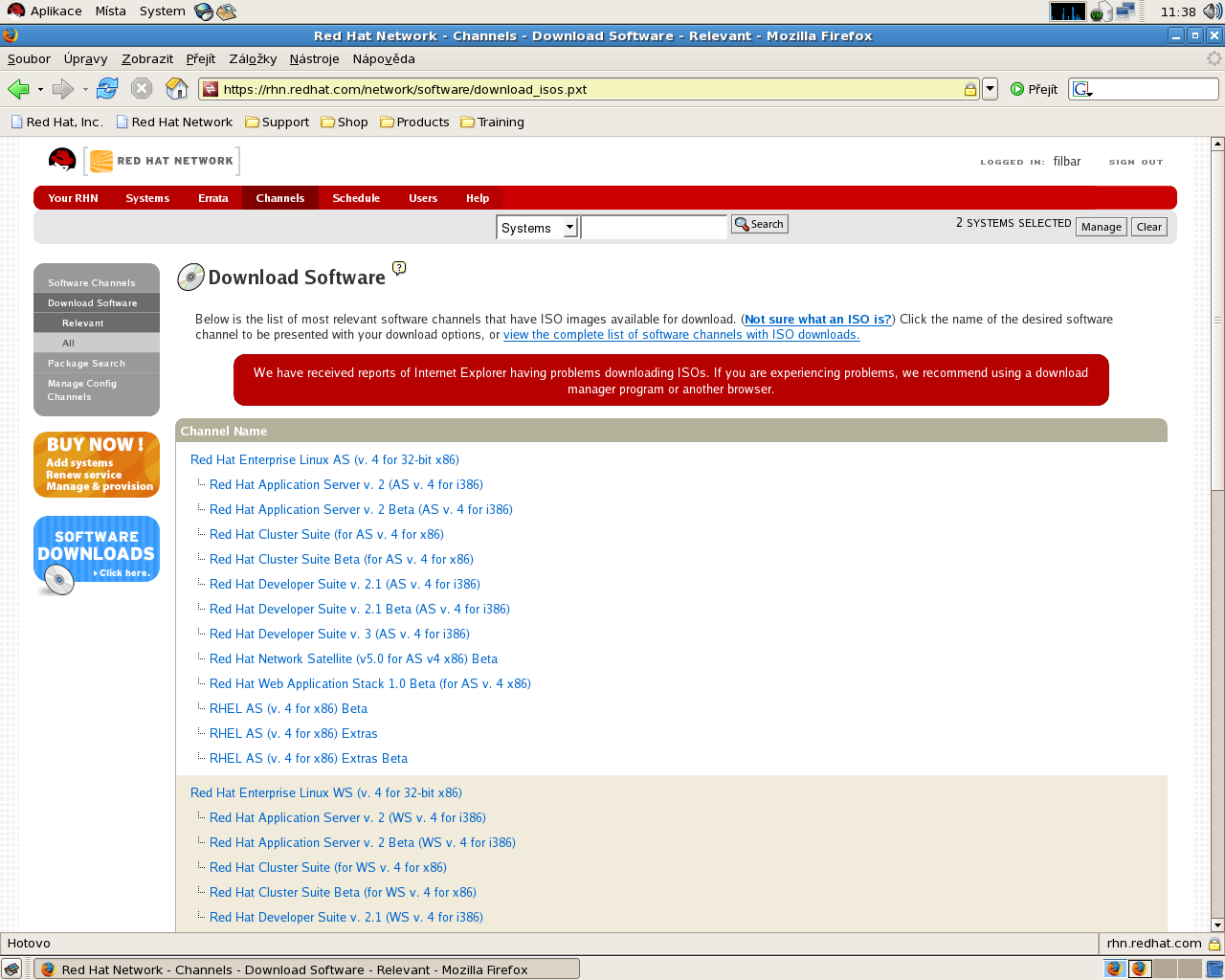Click the Firefox throbber activity icon
Screen dimensions: 1225x980
pyautogui.click(x=1214, y=58)
